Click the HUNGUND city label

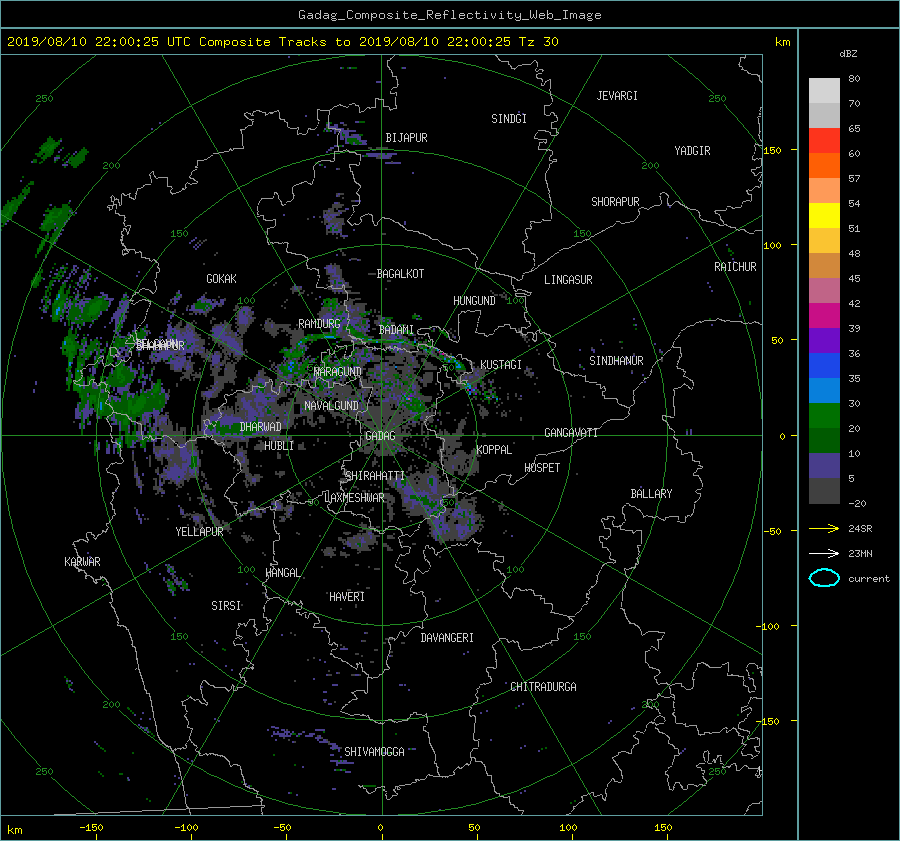474,301
